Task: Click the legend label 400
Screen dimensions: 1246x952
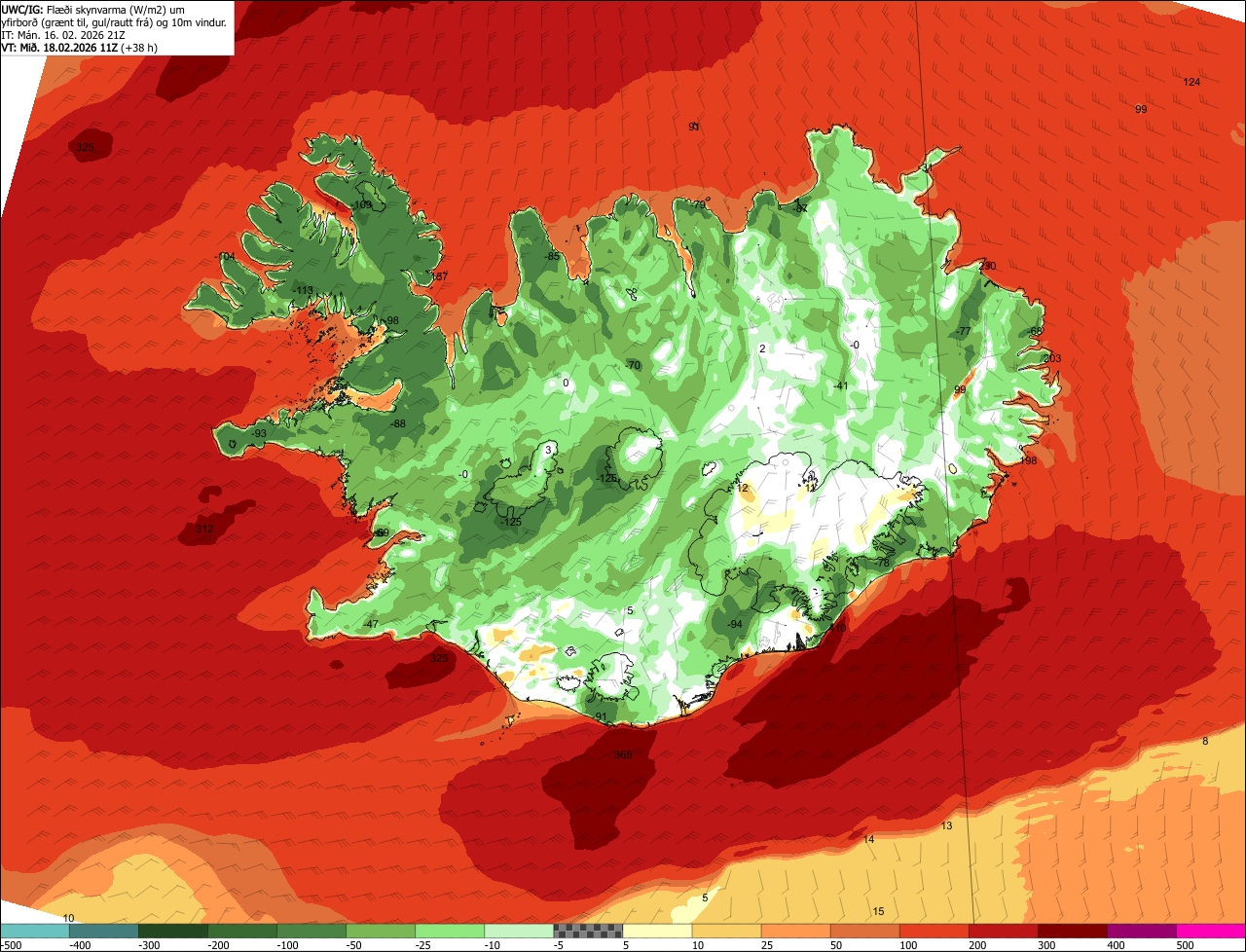Action: point(1117,945)
